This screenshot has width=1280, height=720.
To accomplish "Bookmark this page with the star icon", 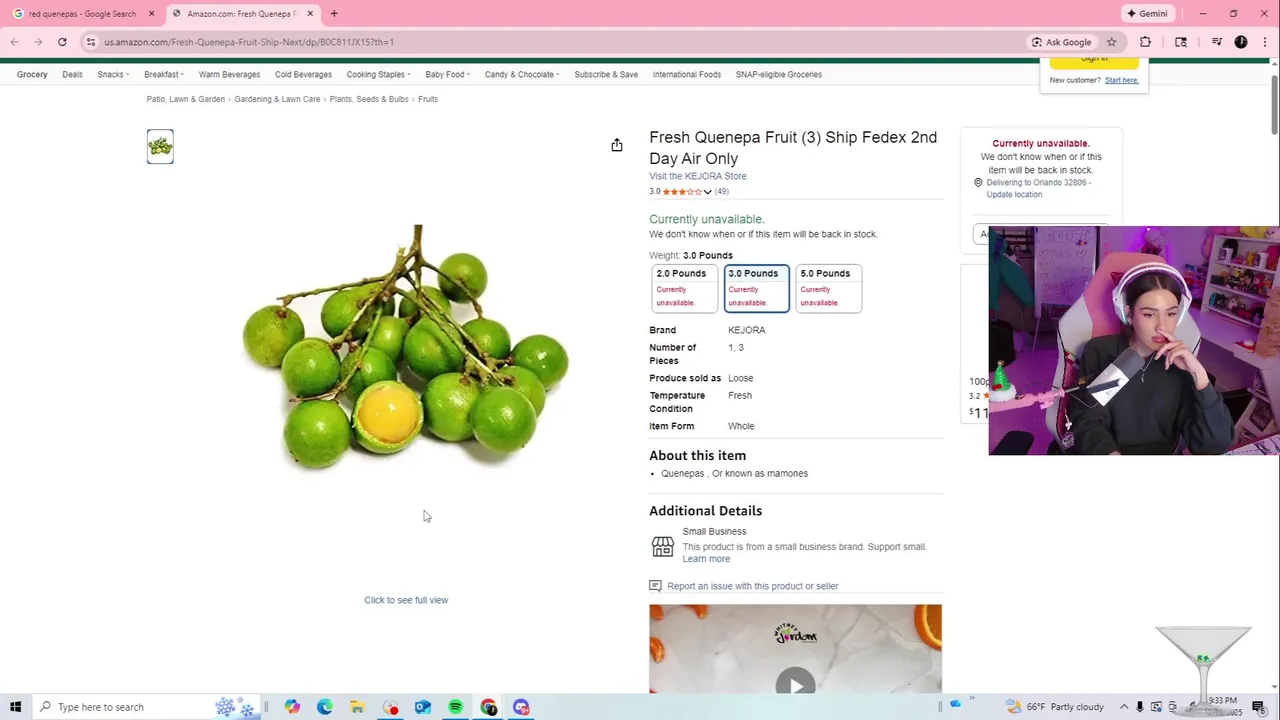I will pos(1111,42).
